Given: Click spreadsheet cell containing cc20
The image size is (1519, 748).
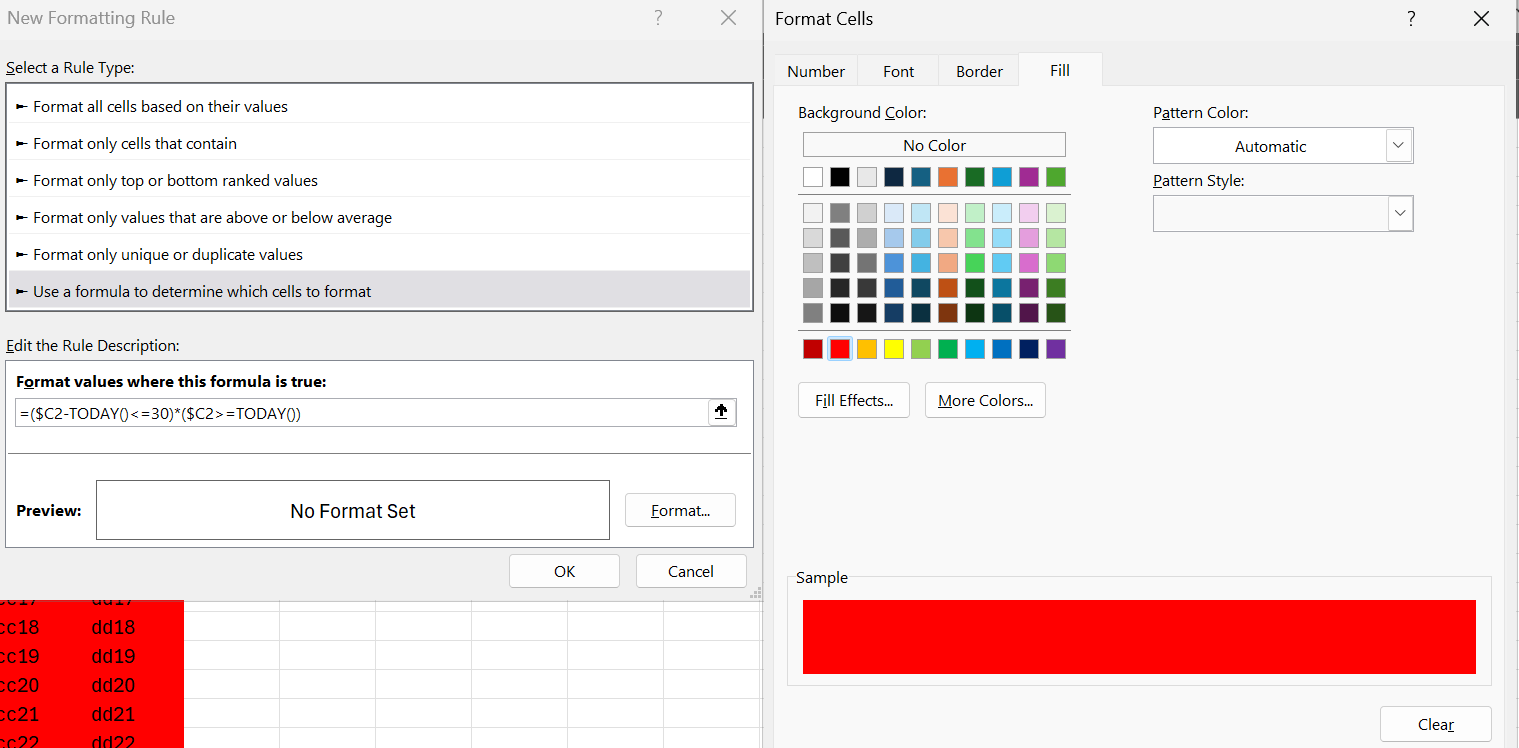Looking at the screenshot, I should click(x=42, y=685).
